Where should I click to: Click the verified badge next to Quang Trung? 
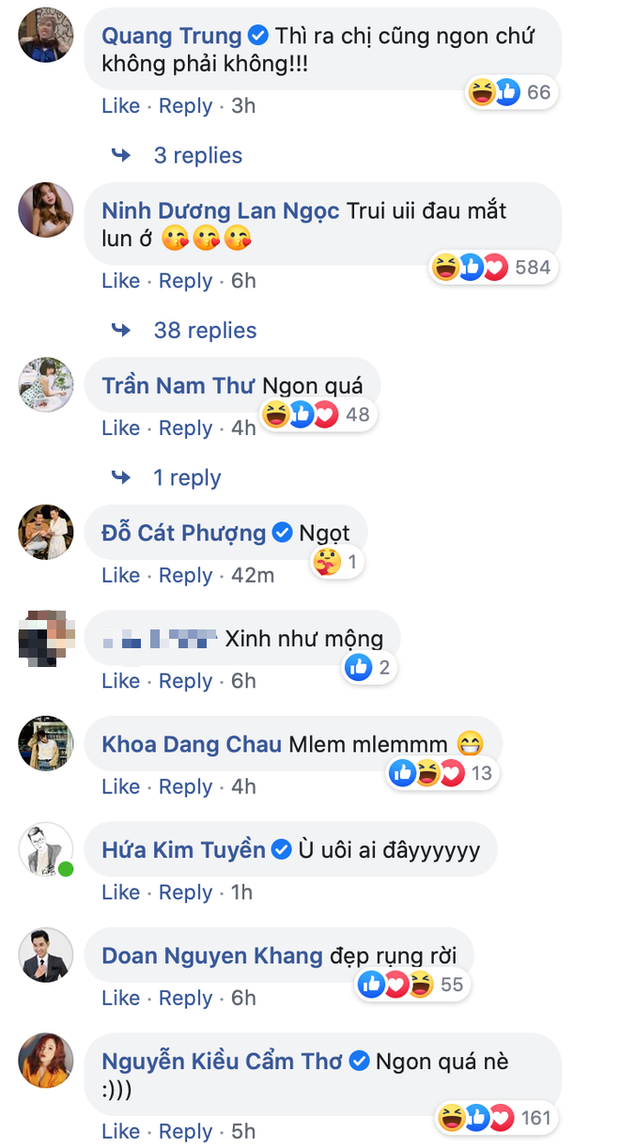click(257, 35)
